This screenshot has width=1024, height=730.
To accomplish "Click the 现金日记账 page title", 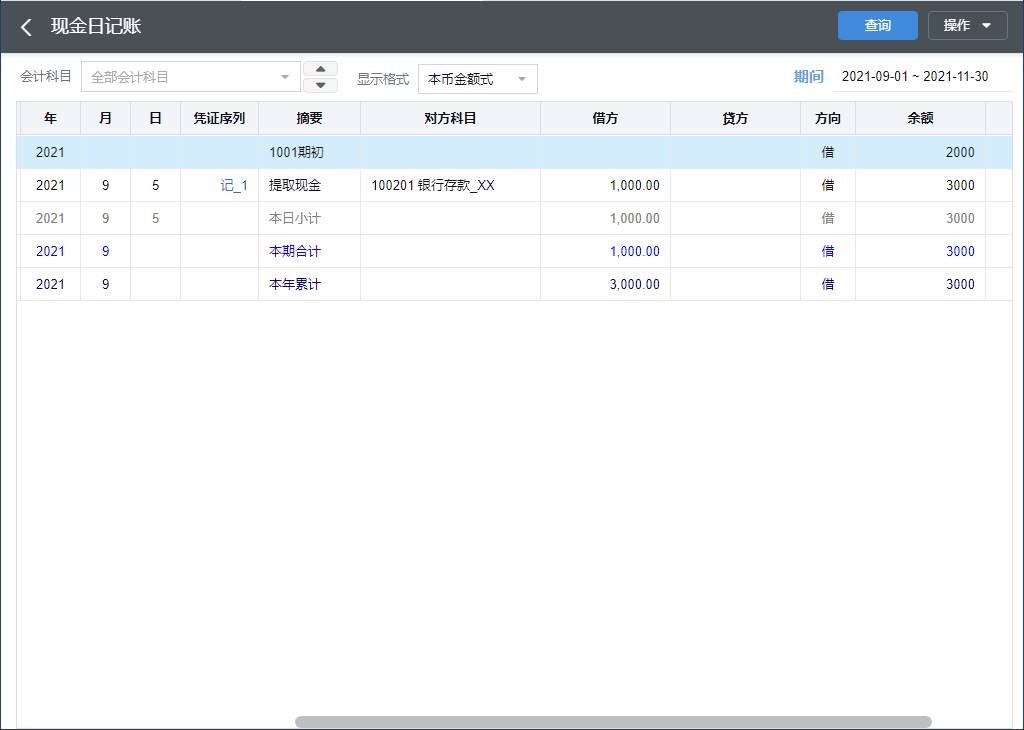I will (x=96, y=26).
